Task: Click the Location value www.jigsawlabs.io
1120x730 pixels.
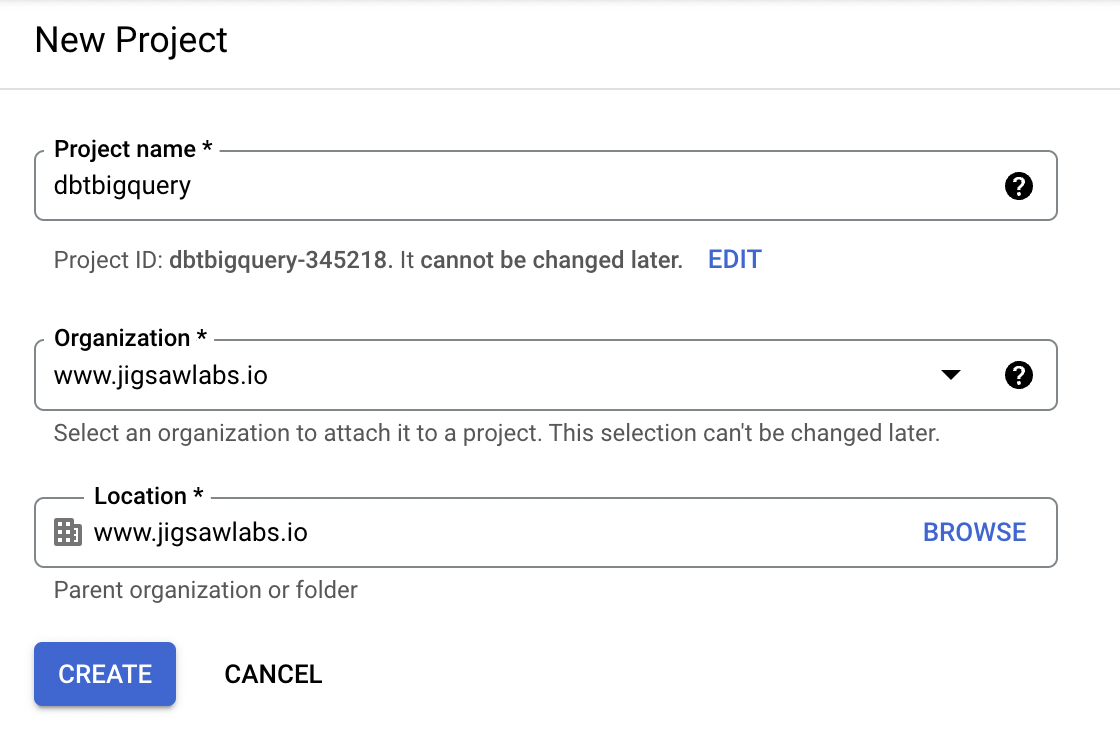Action: click(201, 533)
